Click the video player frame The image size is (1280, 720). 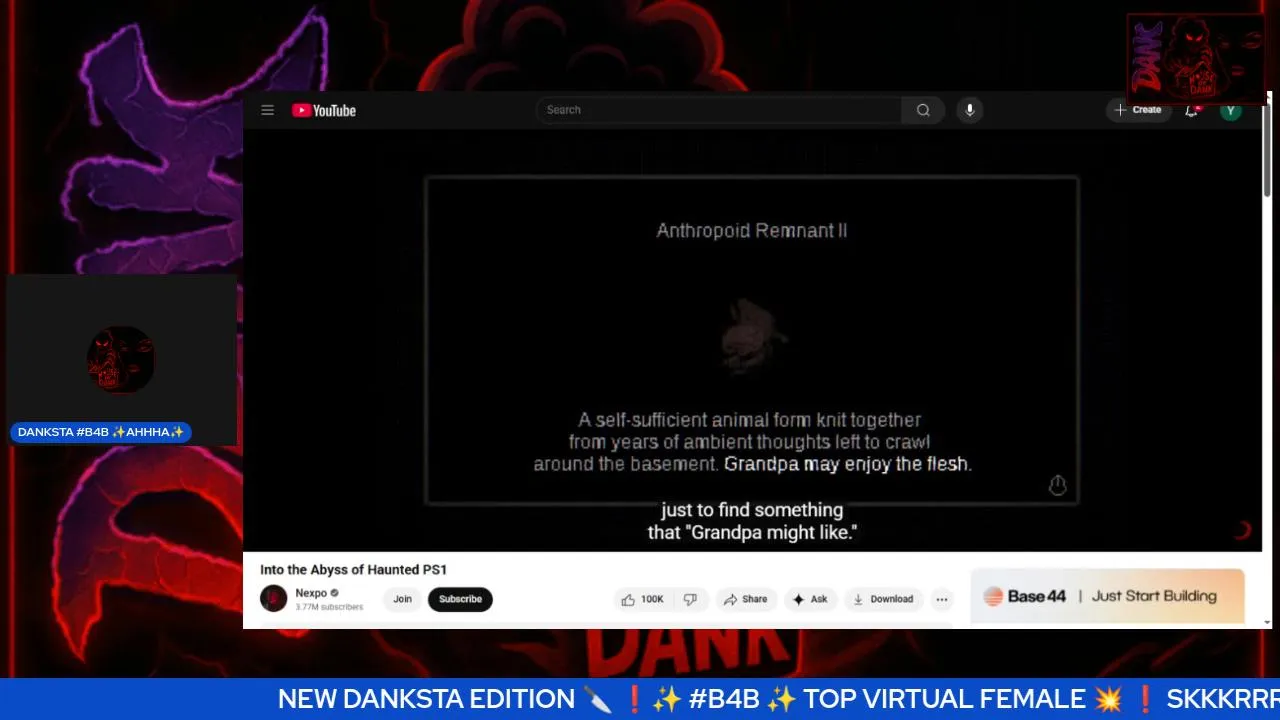752,340
